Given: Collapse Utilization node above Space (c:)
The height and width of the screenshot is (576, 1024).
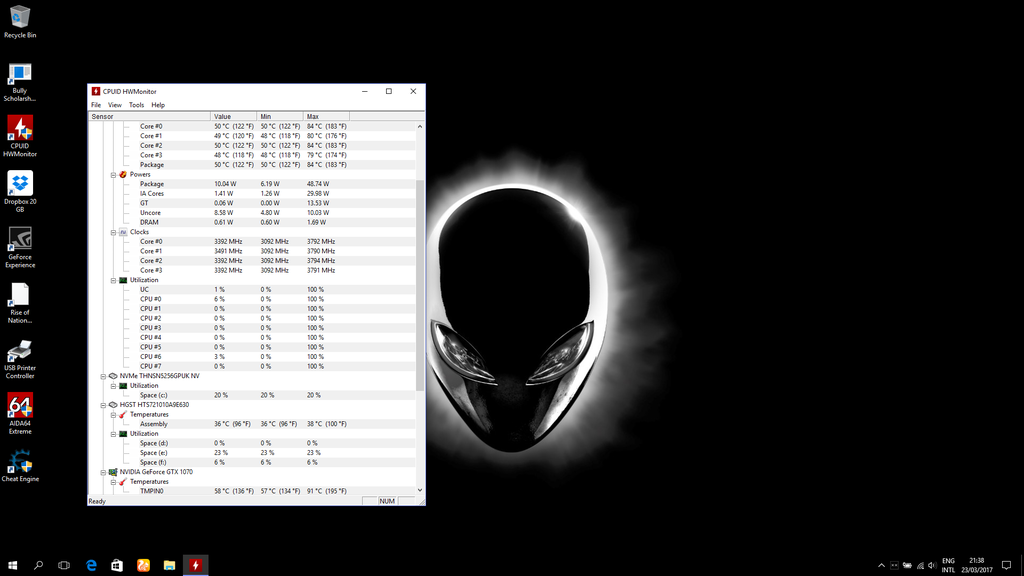Looking at the screenshot, I should pos(113,386).
